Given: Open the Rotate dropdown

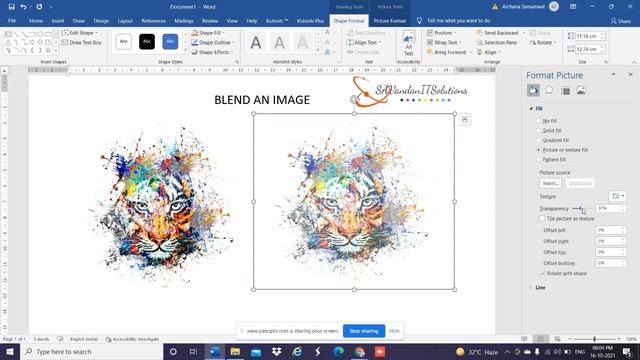Looking at the screenshot, I should [543, 42].
